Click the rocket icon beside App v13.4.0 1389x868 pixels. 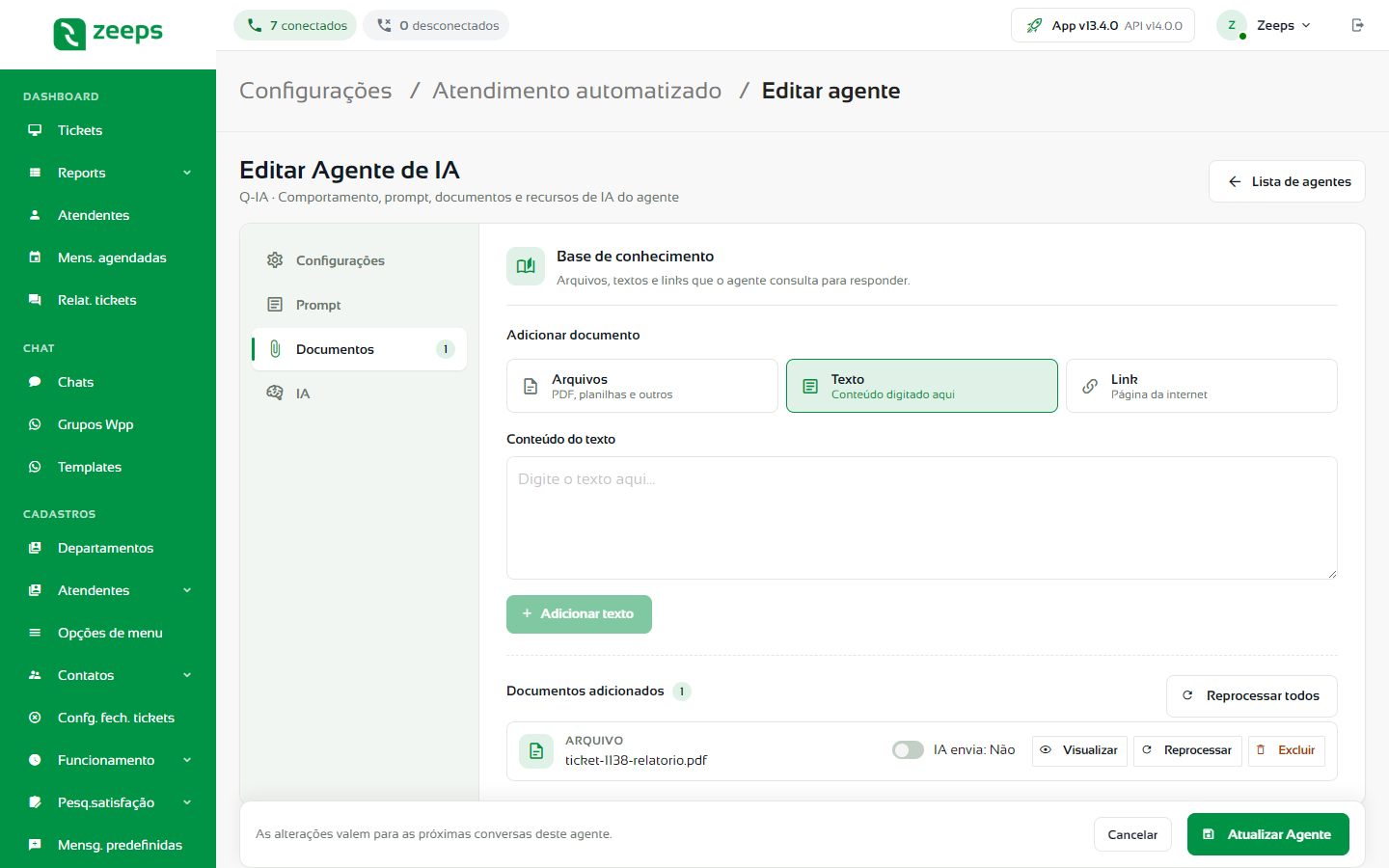[1034, 25]
